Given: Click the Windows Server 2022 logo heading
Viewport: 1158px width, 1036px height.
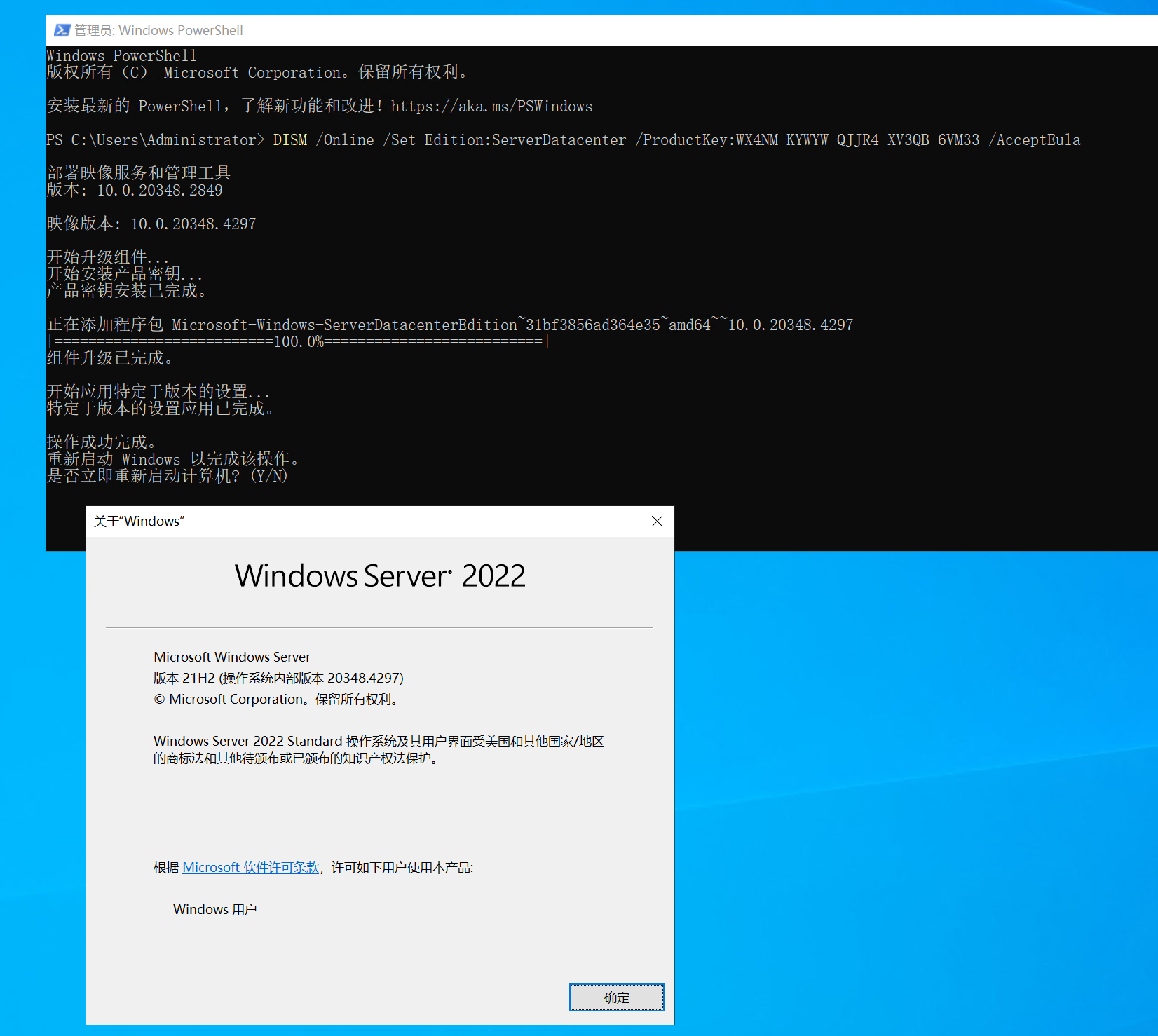Looking at the screenshot, I should tap(380, 576).
